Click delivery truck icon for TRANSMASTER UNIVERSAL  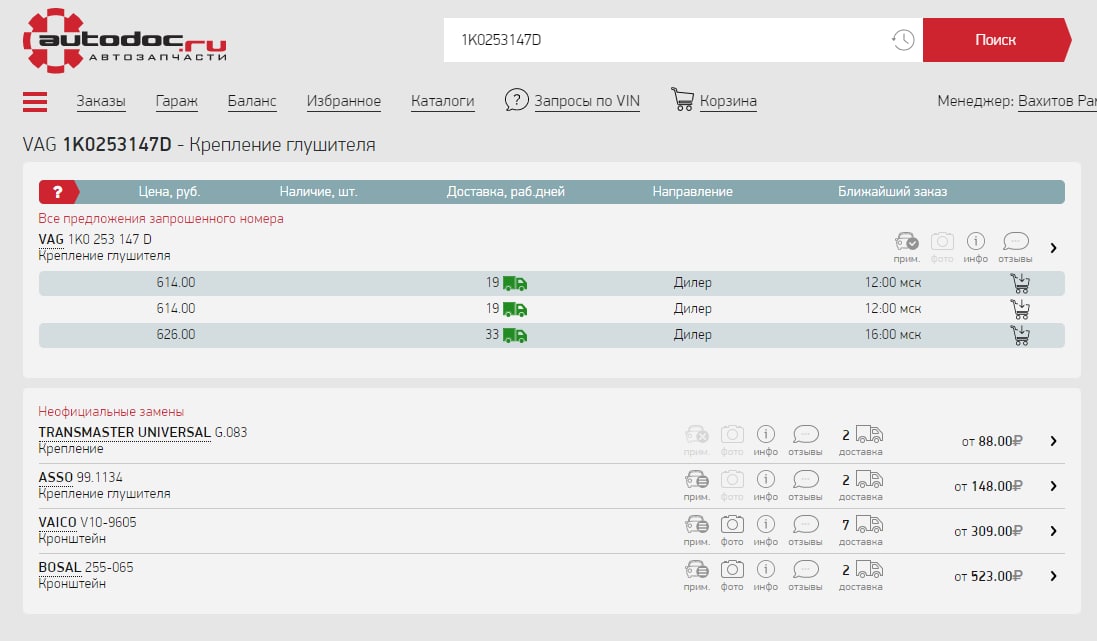[x=870, y=435]
